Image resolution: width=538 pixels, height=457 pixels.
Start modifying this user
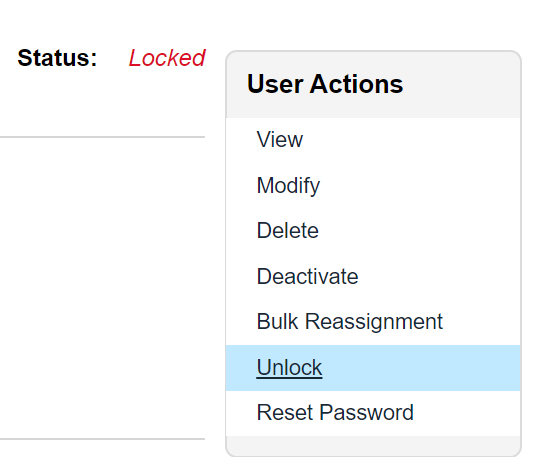point(288,186)
